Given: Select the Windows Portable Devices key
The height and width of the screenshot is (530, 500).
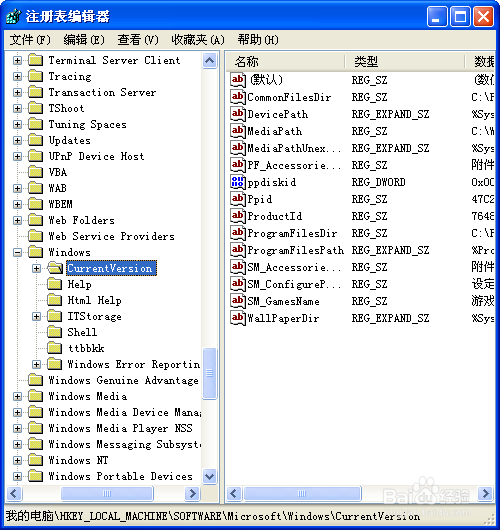Looking at the screenshot, I should 120,476.
